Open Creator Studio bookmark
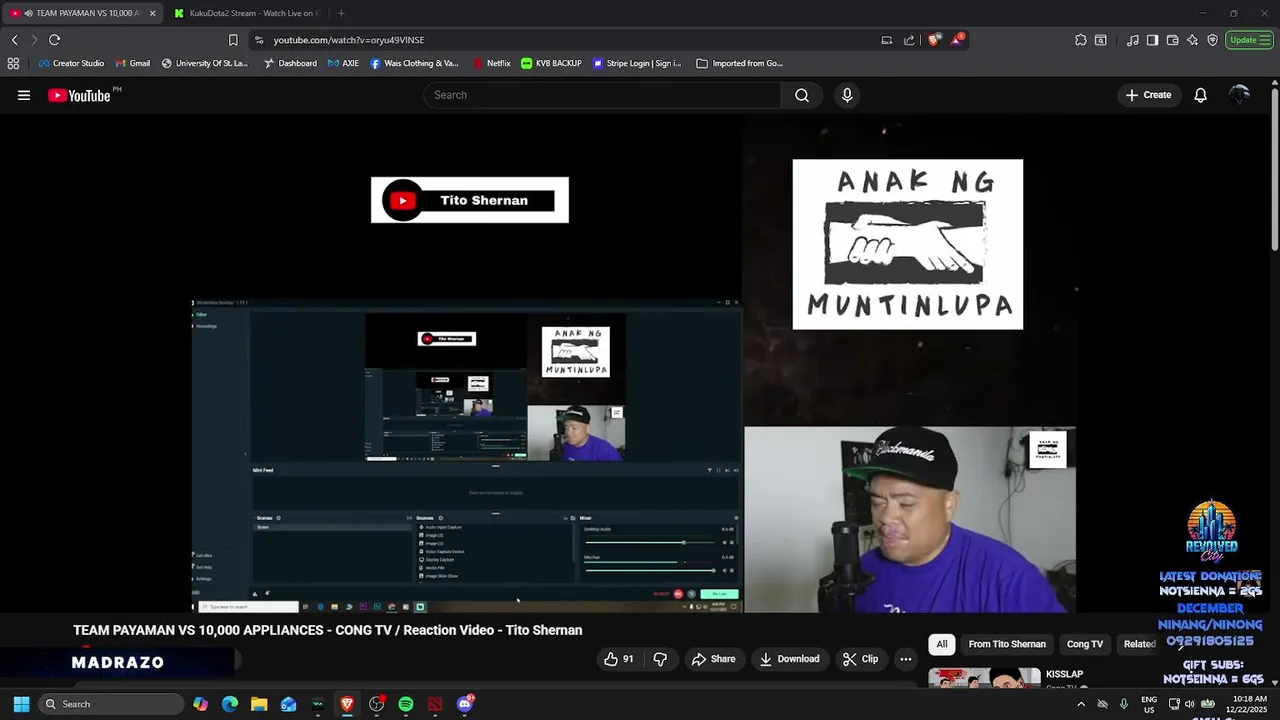 tap(71, 63)
